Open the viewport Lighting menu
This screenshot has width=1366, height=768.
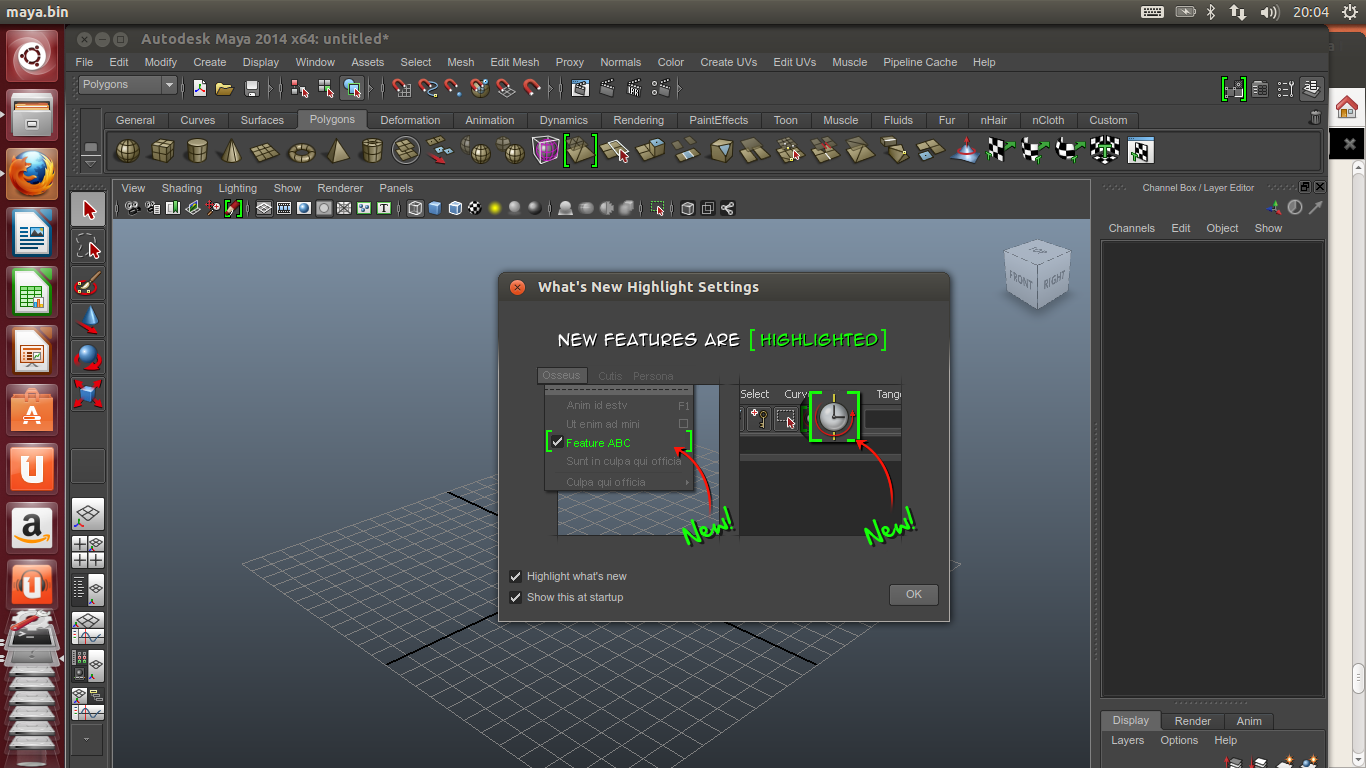coord(238,188)
